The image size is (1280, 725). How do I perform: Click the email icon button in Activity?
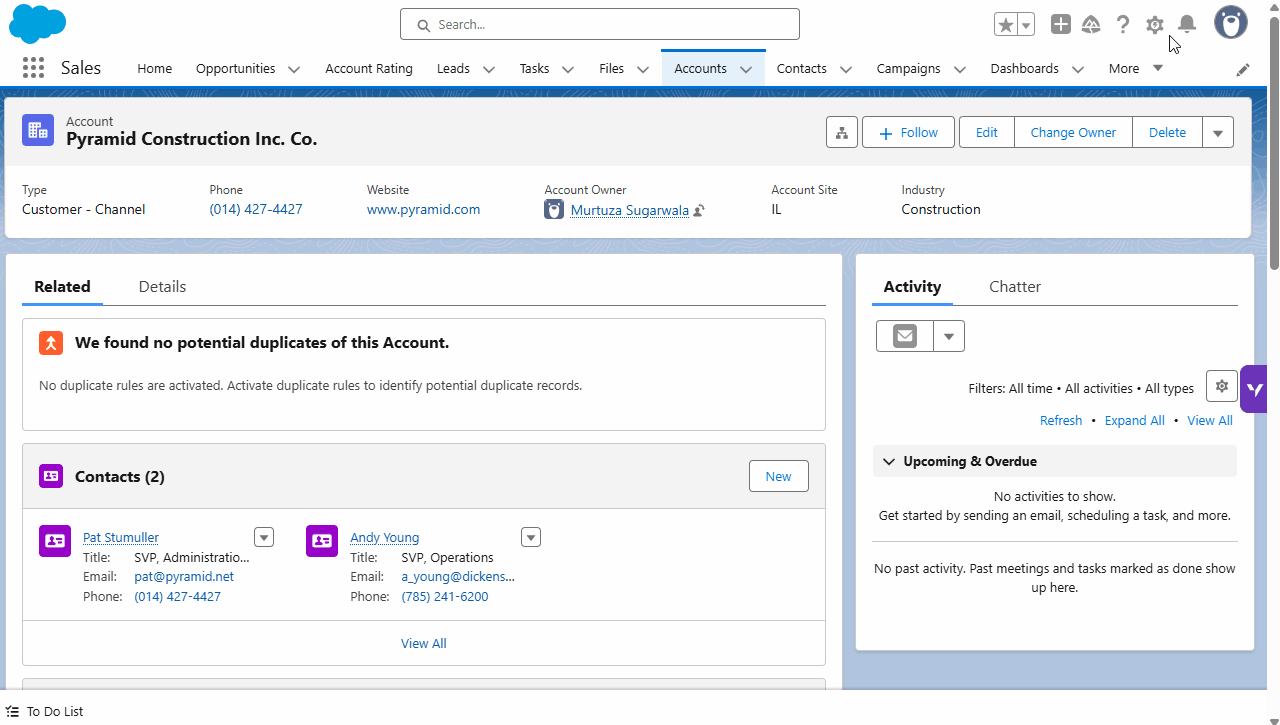[905, 336]
